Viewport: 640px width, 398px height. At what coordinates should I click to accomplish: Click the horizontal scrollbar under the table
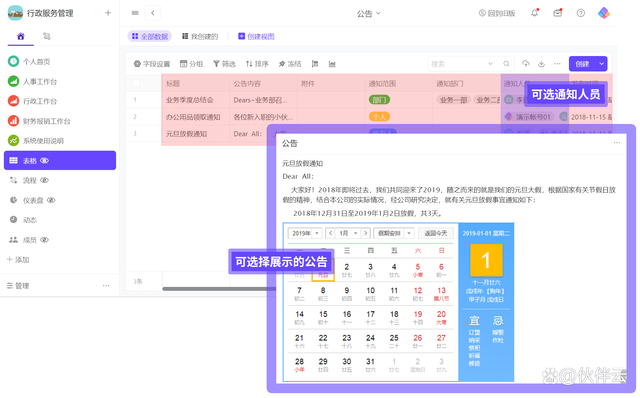pyautogui.click(x=216, y=289)
